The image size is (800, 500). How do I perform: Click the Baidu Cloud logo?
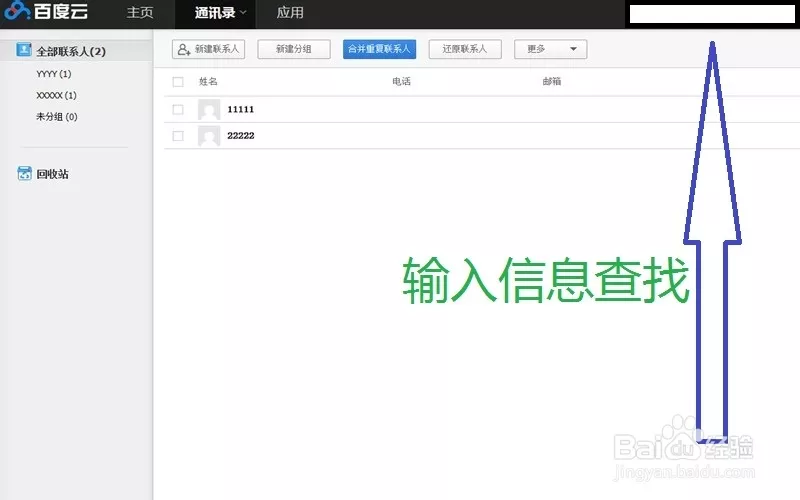tap(46, 11)
